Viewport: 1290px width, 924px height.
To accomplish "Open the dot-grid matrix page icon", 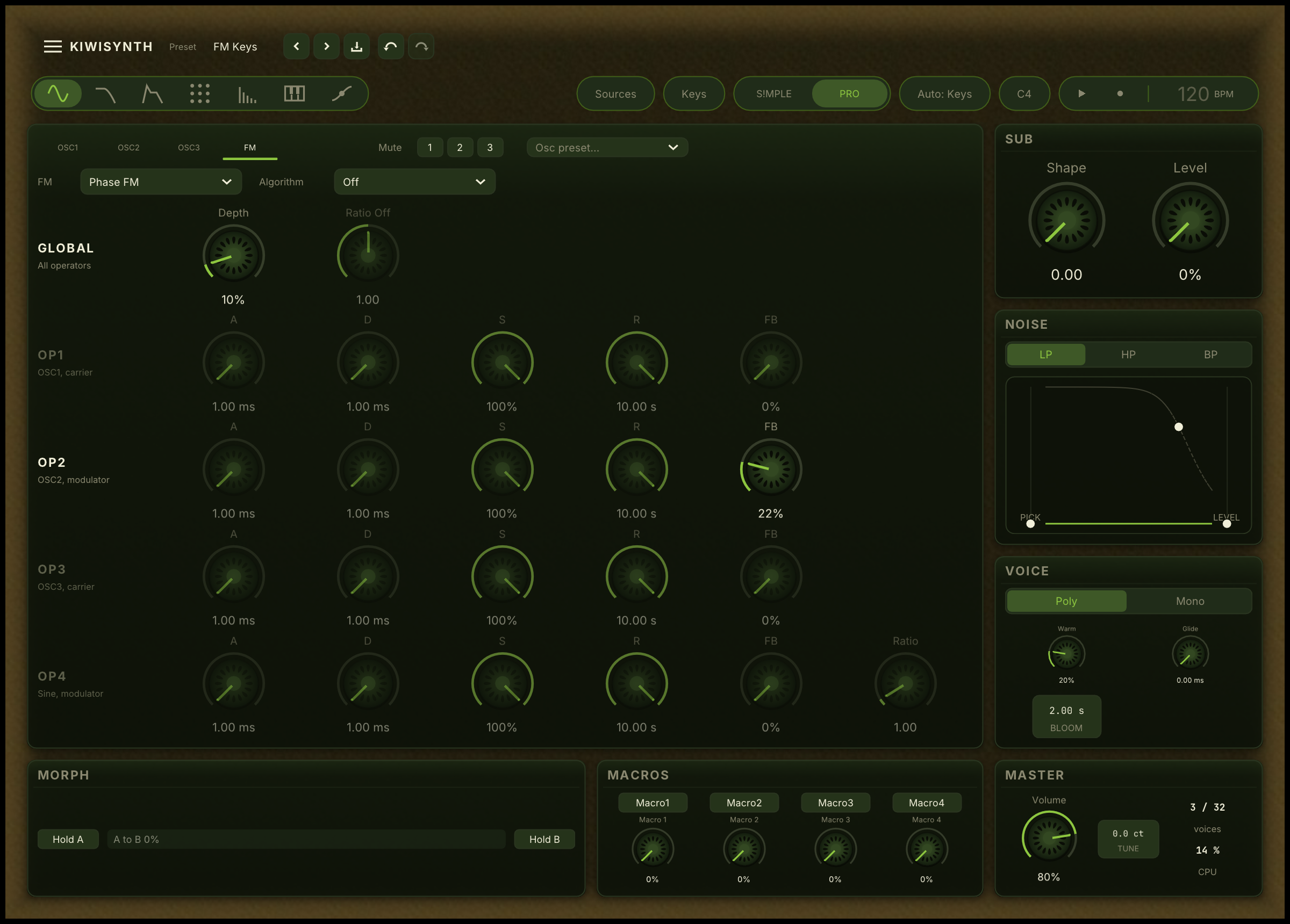I will pos(199,93).
